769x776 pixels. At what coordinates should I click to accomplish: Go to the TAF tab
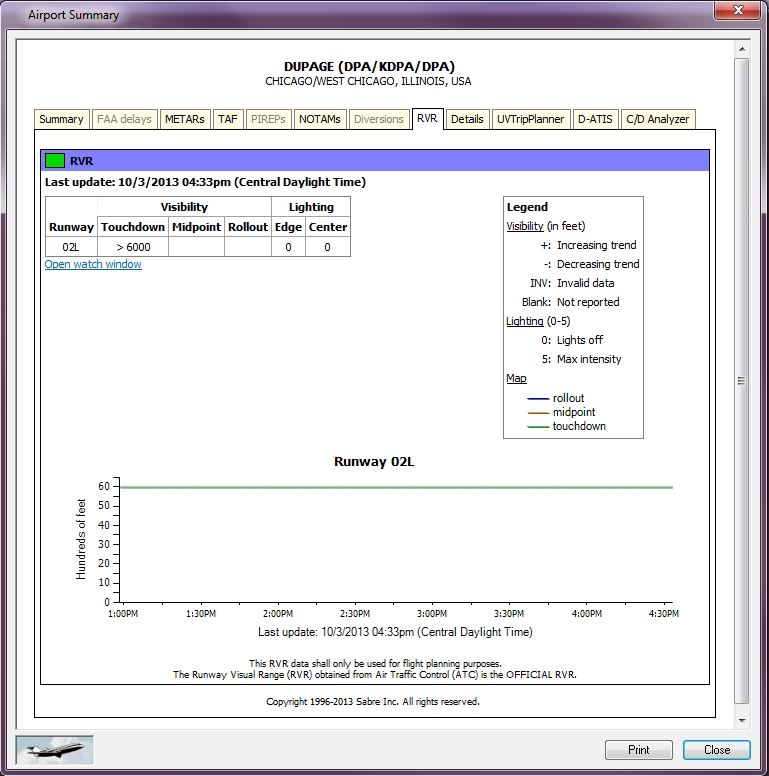[x=229, y=119]
